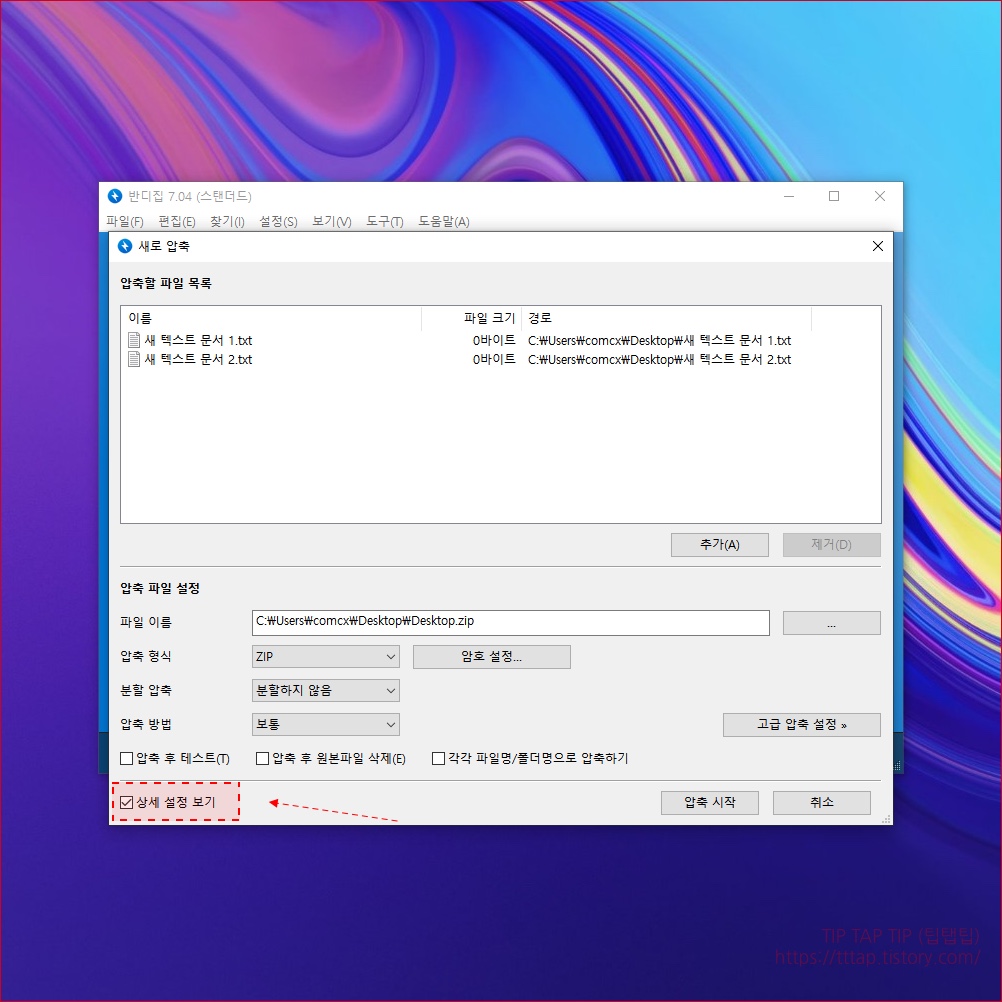The image size is (1002, 1002).
Task: Click the 파일 크기 column header
Action: pos(472,318)
